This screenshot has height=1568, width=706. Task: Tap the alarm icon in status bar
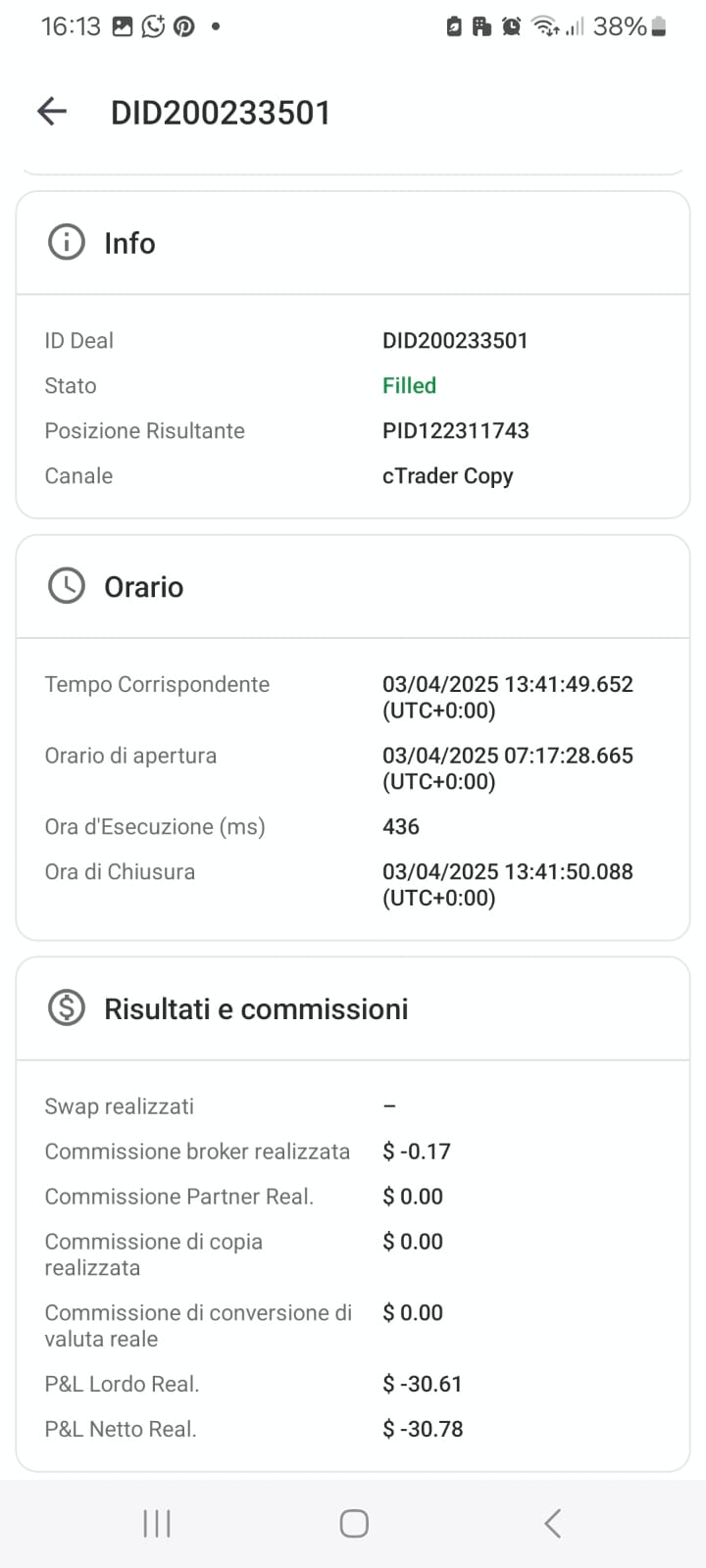[511, 26]
